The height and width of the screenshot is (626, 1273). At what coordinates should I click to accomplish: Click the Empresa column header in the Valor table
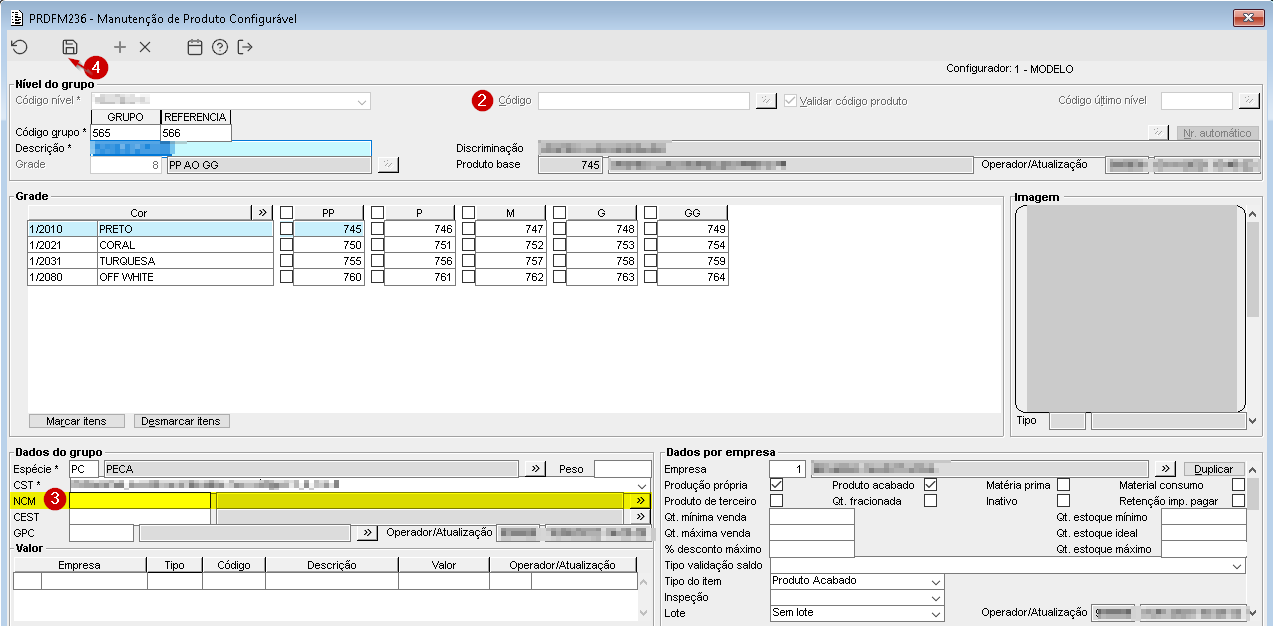(80, 565)
